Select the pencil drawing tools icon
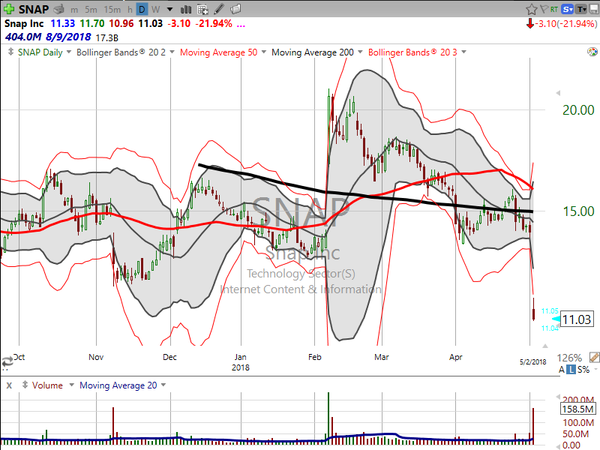This screenshot has width=600, height=450. click(219, 9)
